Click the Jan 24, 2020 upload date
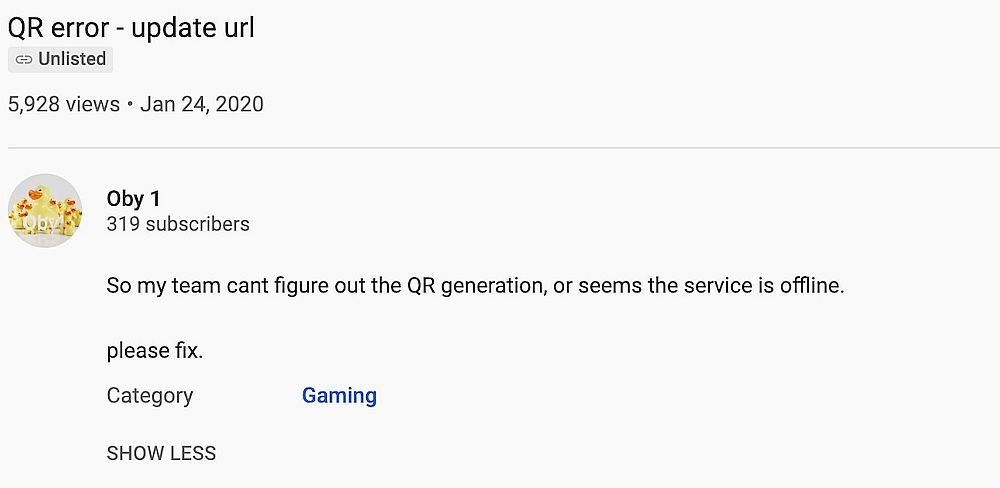The width and height of the screenshot is (1000, 488). tap(202, 104)
